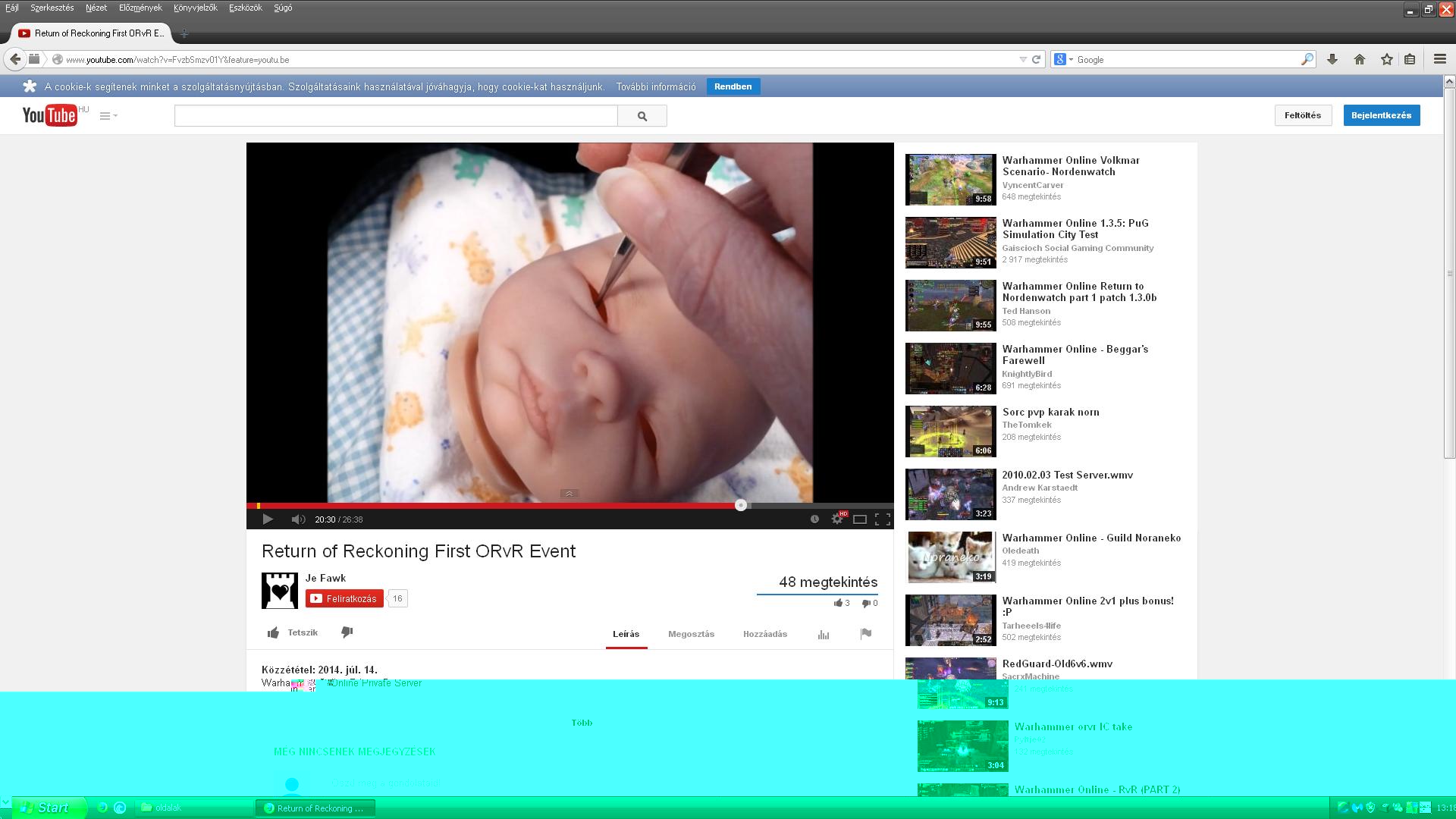Open the oldalak taskbar folder item

pyautogui.click(x=194, y=808)
